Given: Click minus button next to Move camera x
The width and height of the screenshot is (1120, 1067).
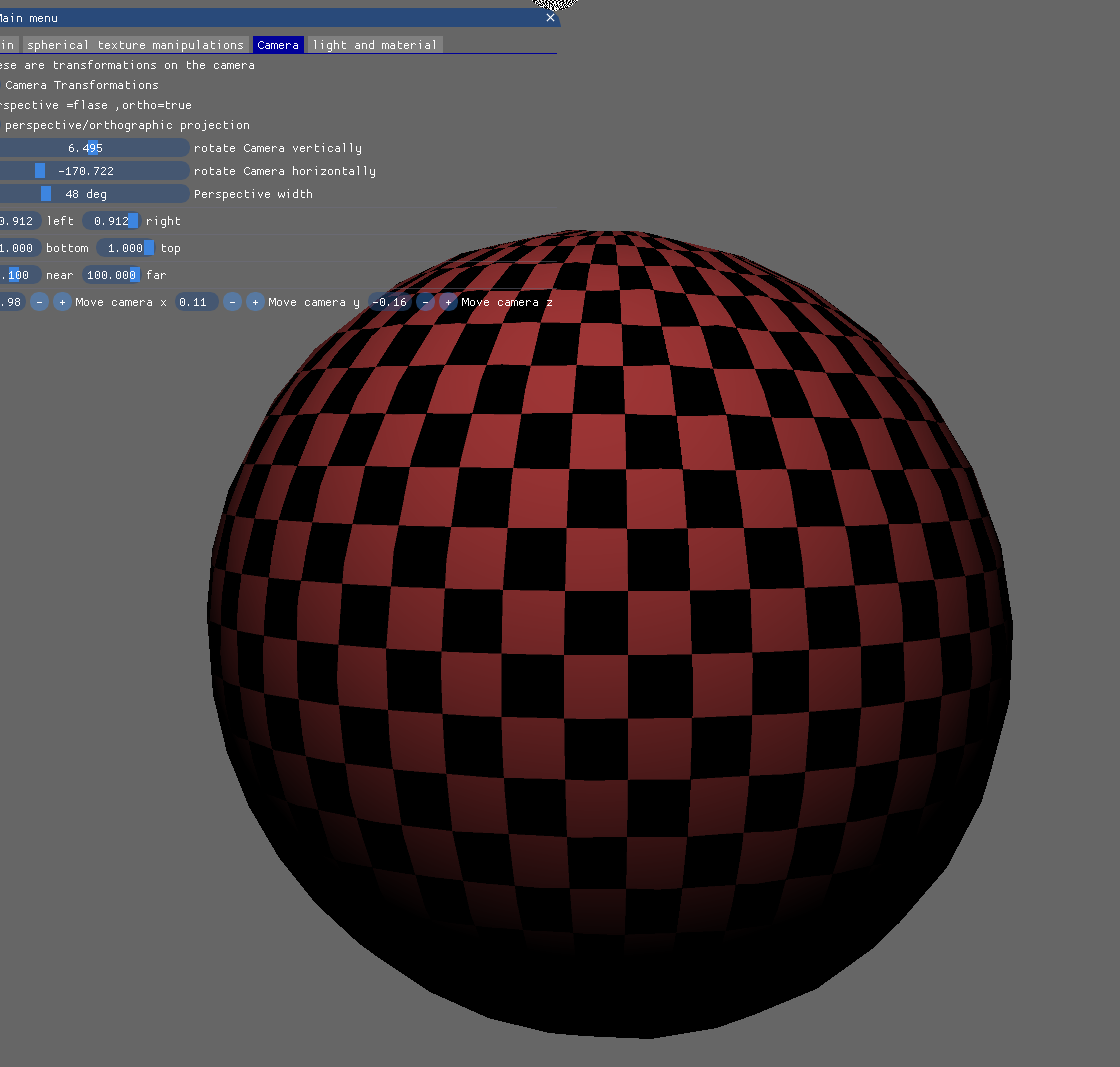Looking at the screenshot, I should click(x=39, y=302).
